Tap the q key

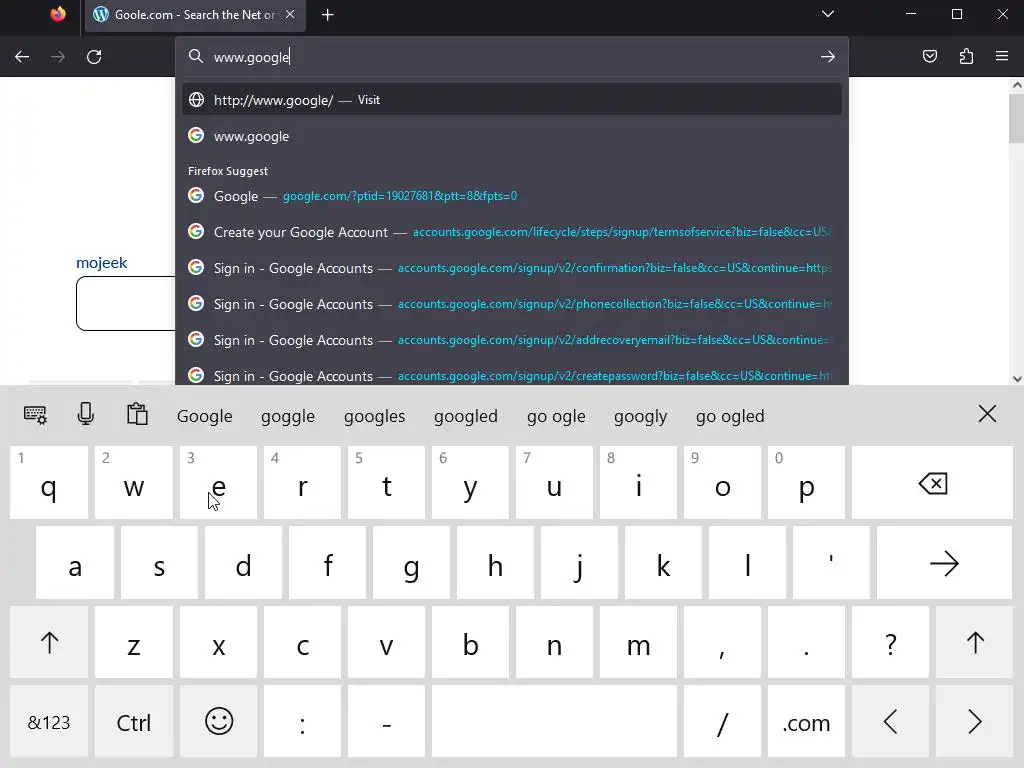coord(49,483)
